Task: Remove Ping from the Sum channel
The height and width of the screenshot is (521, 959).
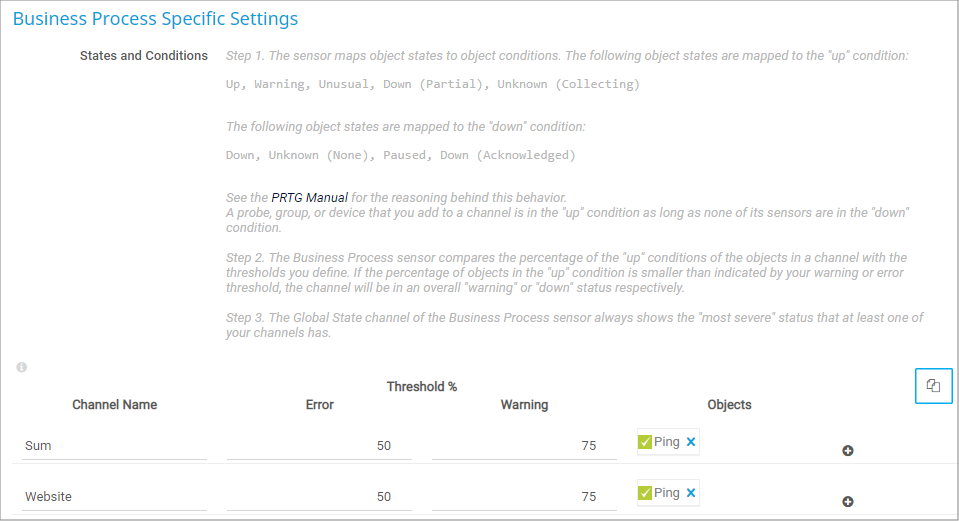Action: (691, 442)
